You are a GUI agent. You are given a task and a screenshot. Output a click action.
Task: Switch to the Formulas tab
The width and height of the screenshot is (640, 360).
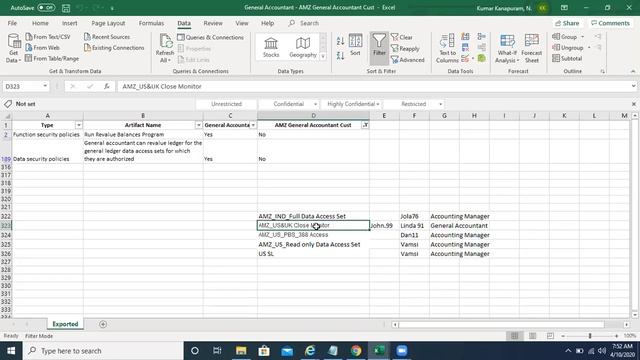pos(151,23)
